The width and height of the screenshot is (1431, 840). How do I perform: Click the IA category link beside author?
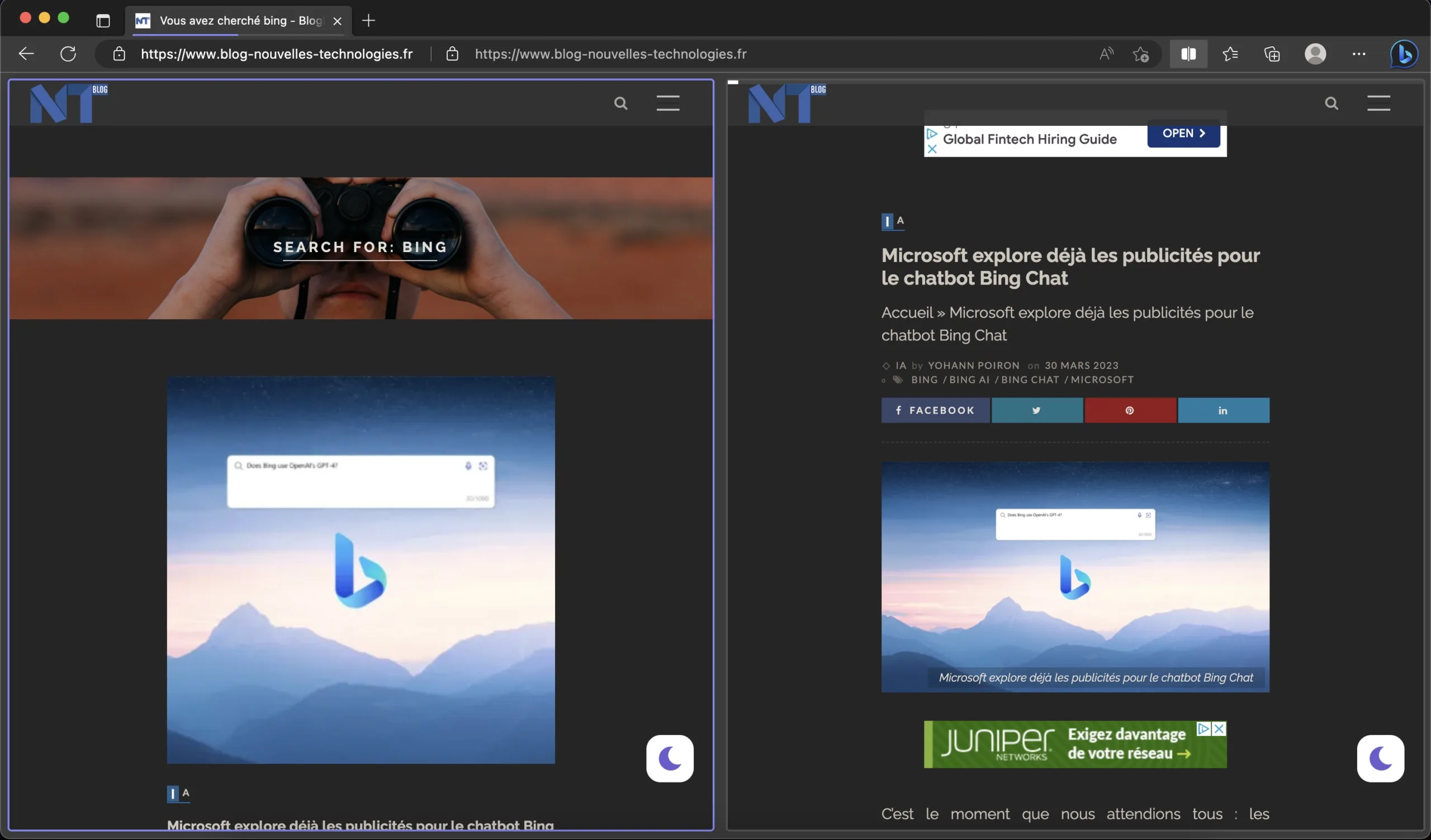pos(901,366)
